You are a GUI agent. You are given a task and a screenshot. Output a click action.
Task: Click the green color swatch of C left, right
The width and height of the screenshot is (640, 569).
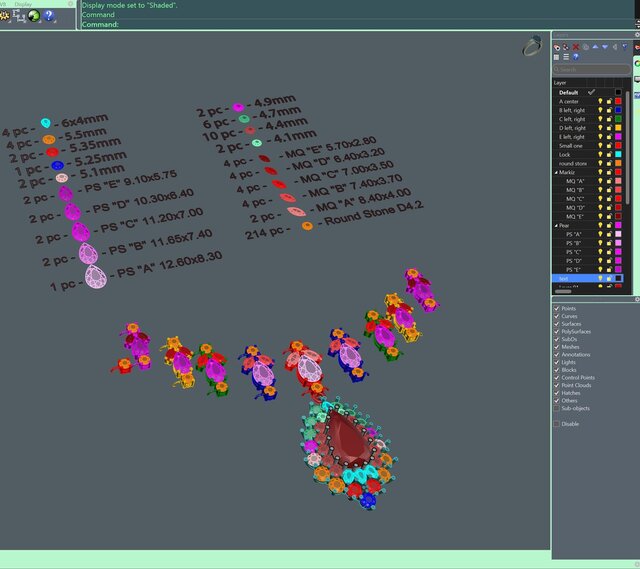click(x=618, y=119)
